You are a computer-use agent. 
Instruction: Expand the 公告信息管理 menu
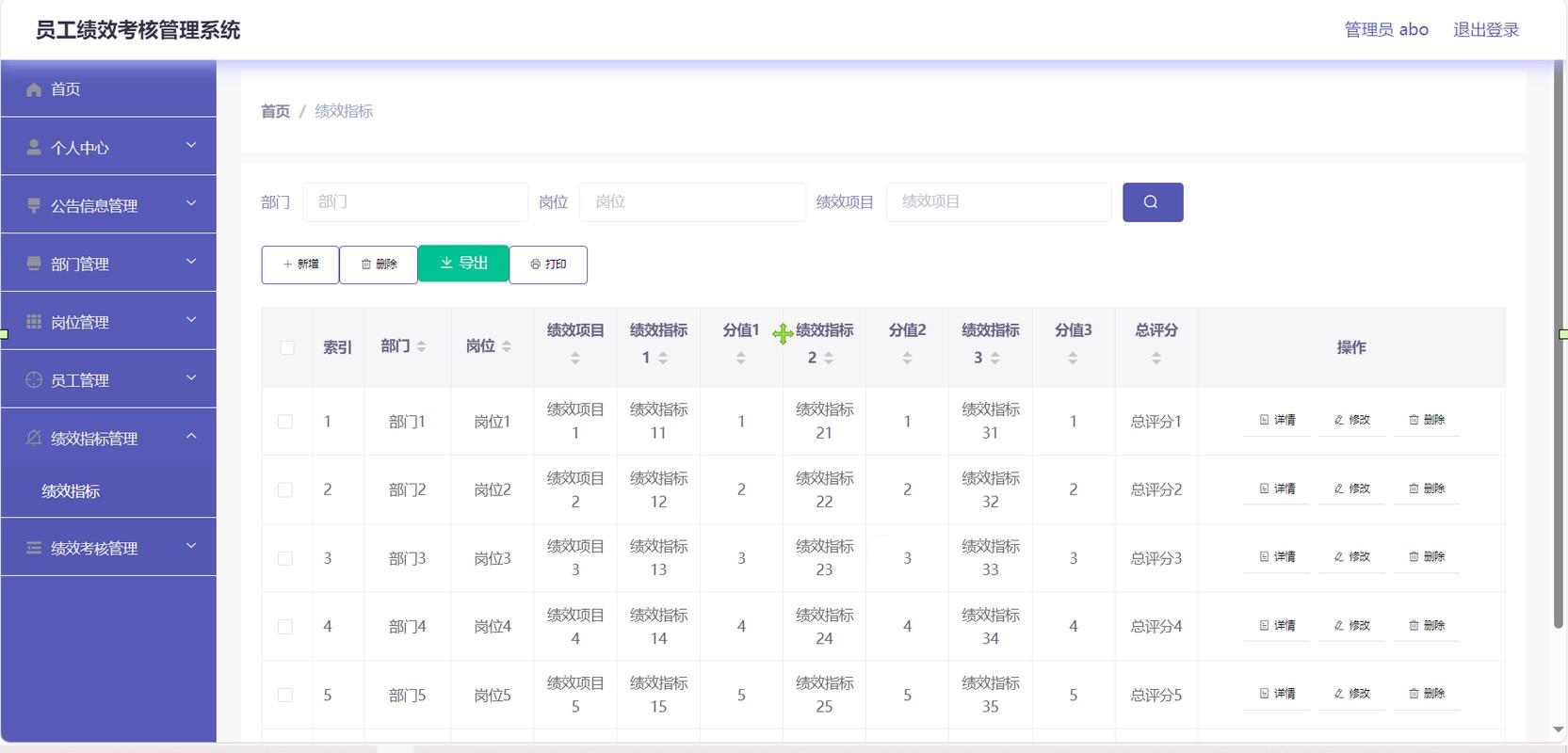click(x=108, y=204)
